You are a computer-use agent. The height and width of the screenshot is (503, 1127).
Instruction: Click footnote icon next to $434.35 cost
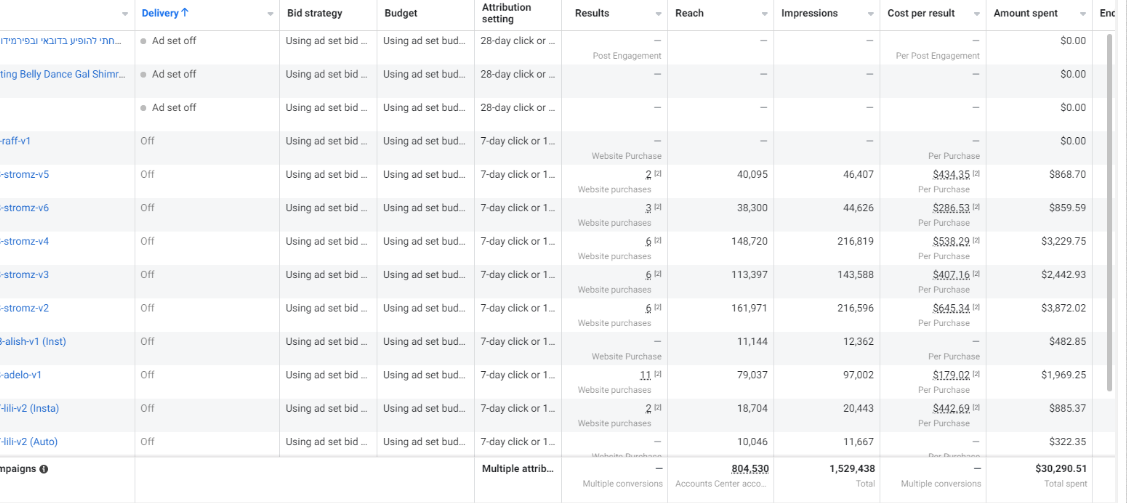tap(976, 174)
